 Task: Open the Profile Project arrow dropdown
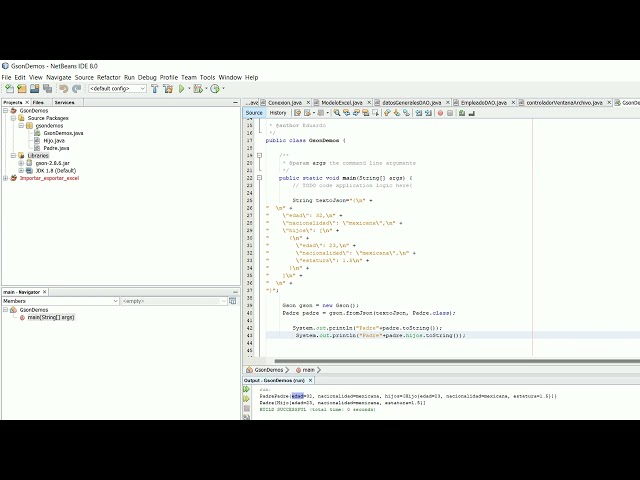pyautogui.click(x=223, y=89)
